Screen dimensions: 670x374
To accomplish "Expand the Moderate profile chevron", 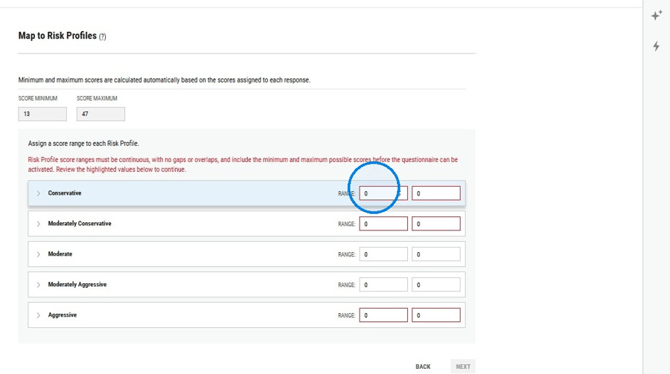I will 38,254.
